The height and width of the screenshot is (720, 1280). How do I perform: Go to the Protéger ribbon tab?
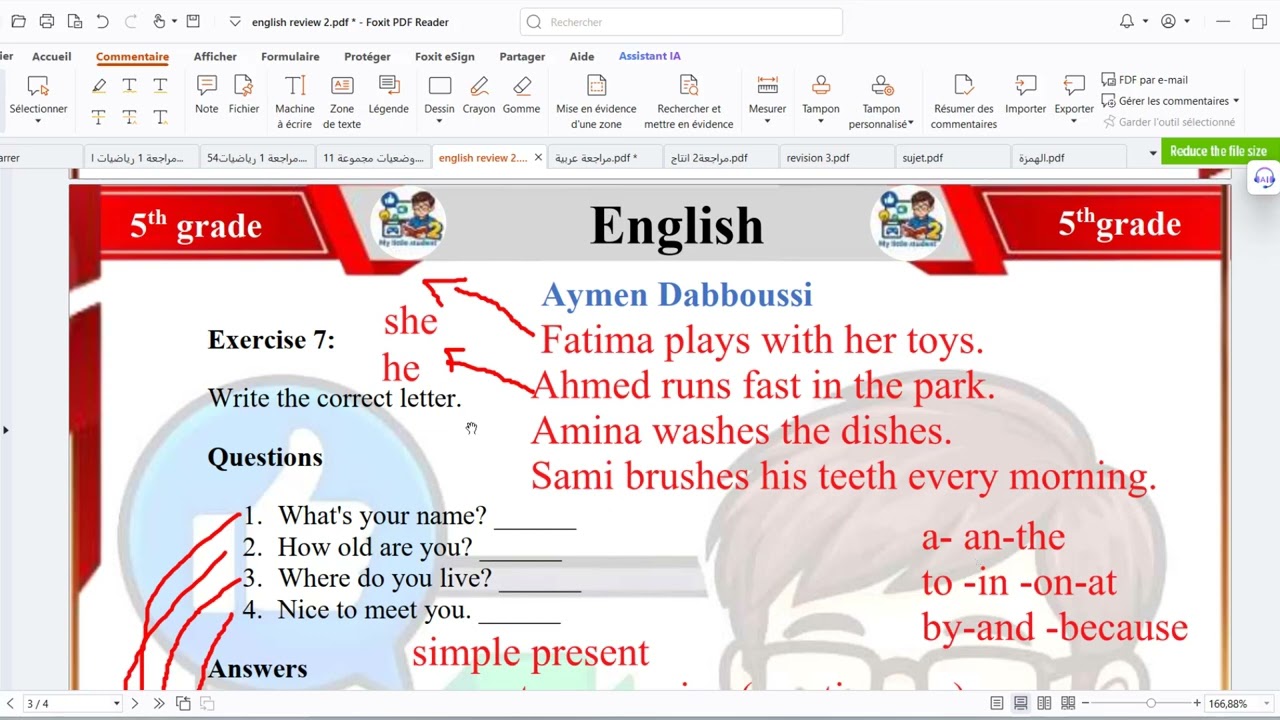click(x=367, y=57)
